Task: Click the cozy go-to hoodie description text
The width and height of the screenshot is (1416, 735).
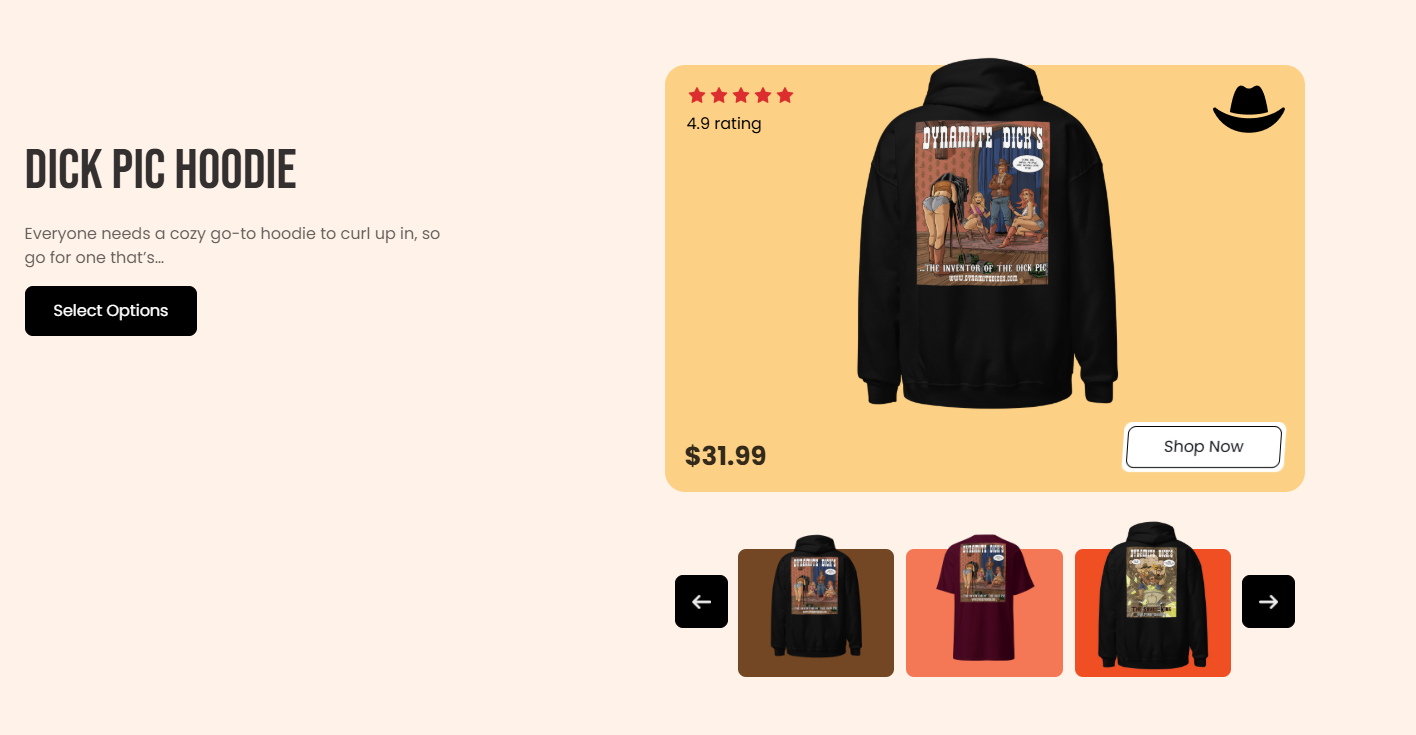Action: [x=233, y=245]
